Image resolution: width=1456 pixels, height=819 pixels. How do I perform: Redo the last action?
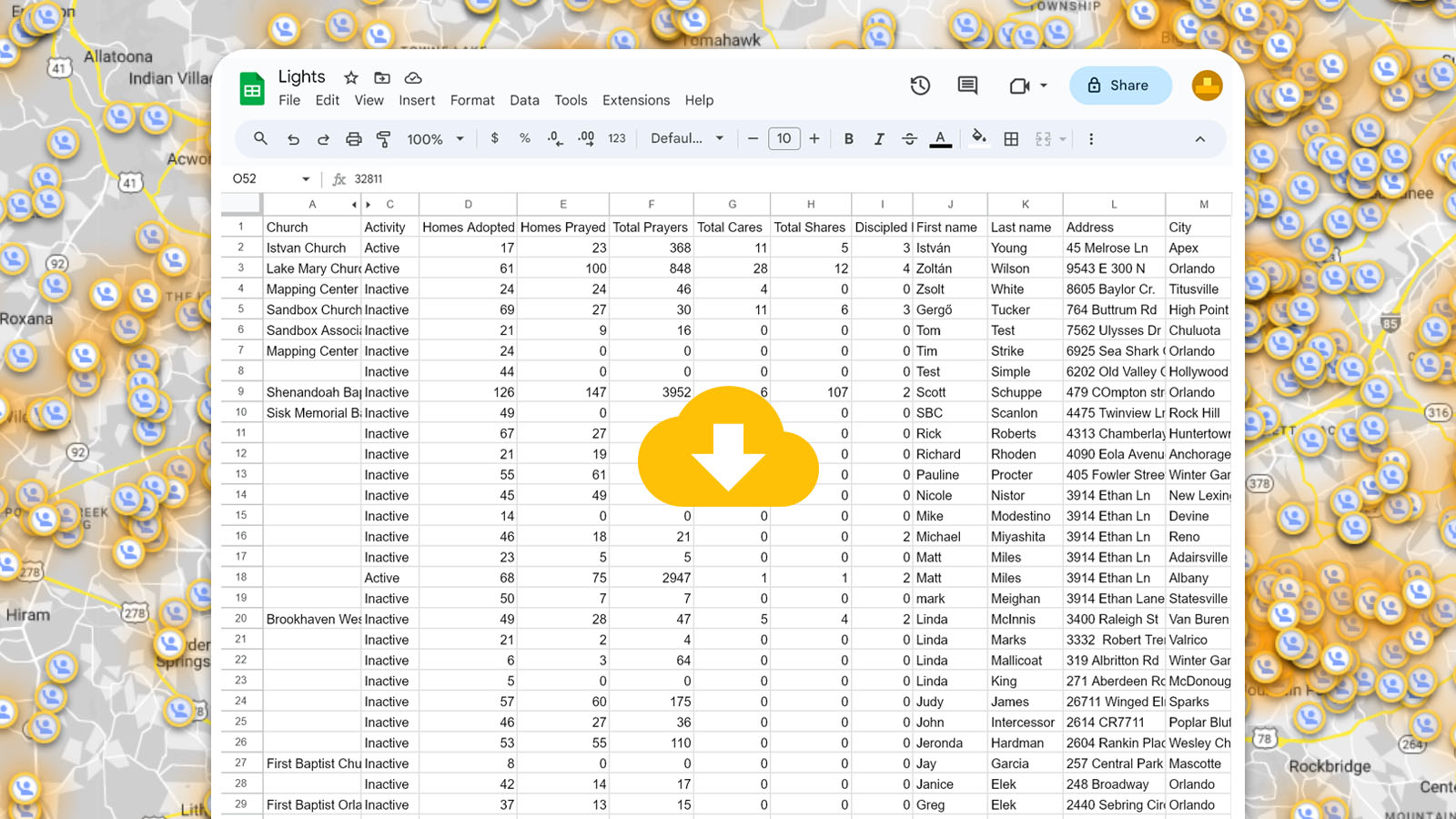pos(323,139)
